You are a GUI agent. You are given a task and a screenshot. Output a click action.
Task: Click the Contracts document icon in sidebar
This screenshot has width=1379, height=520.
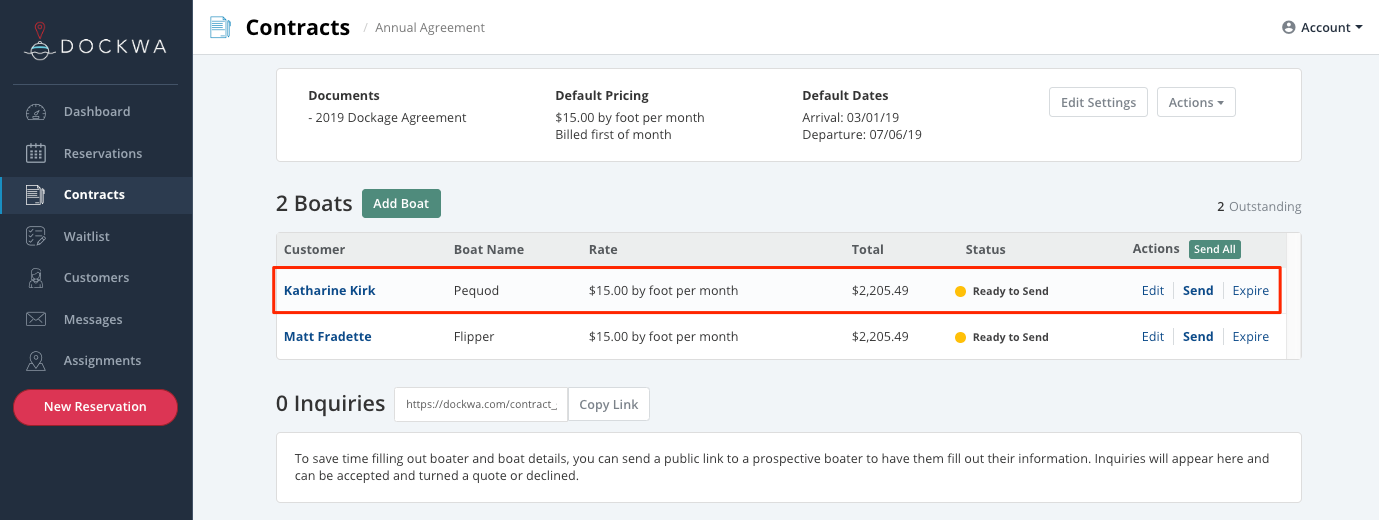36,195
